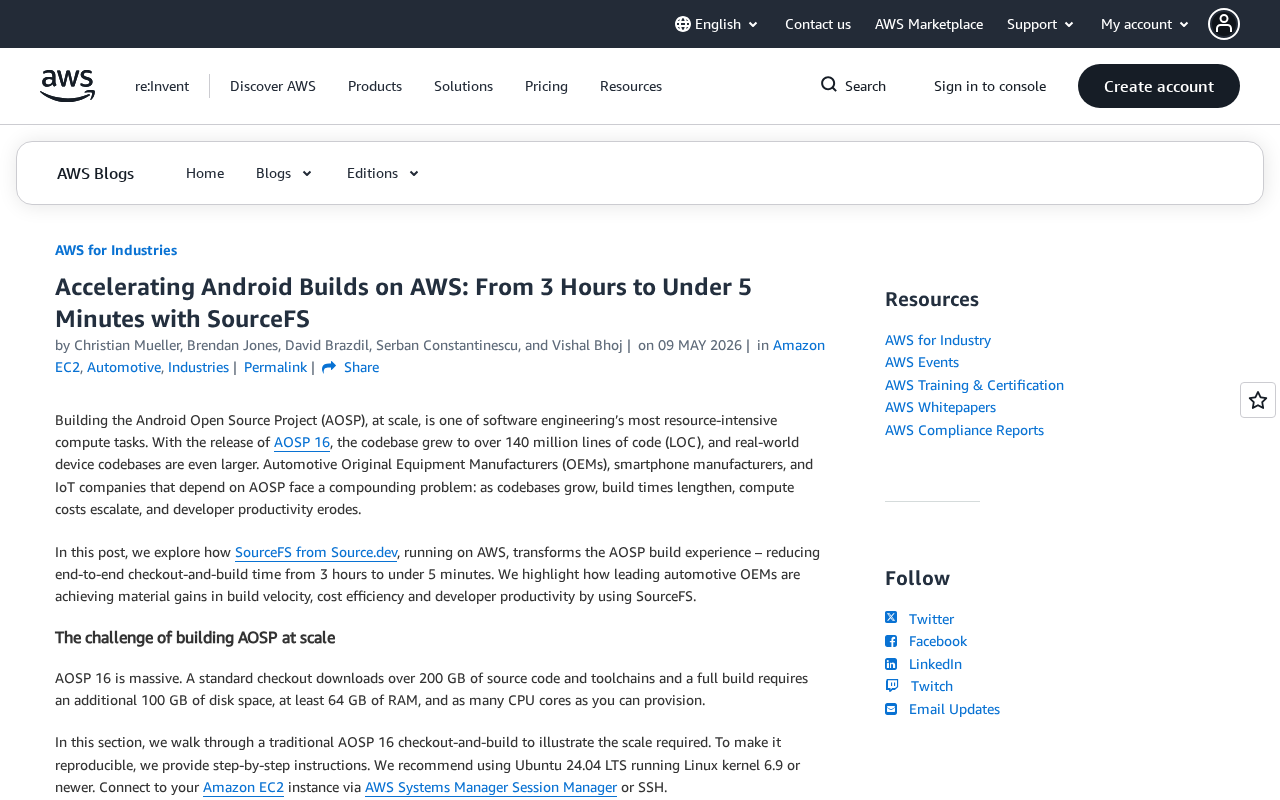The image size is (1280, 800).
Task: Open the user profile avatar icon
Action: 1224,24
